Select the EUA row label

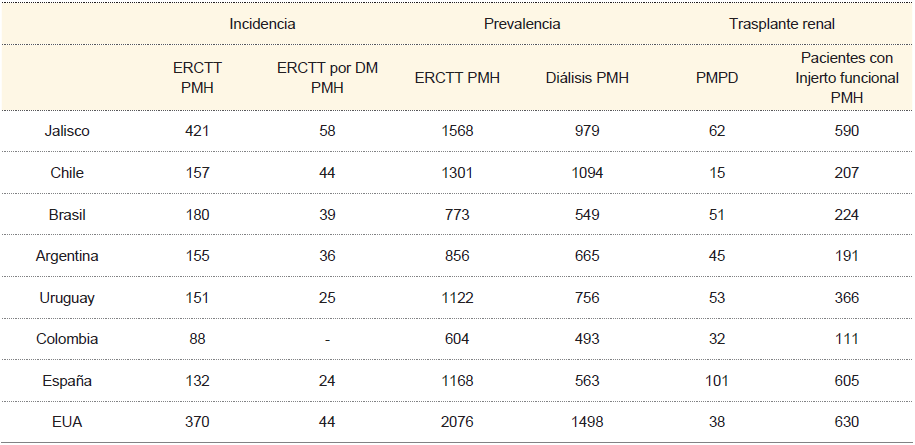[67, 422]
